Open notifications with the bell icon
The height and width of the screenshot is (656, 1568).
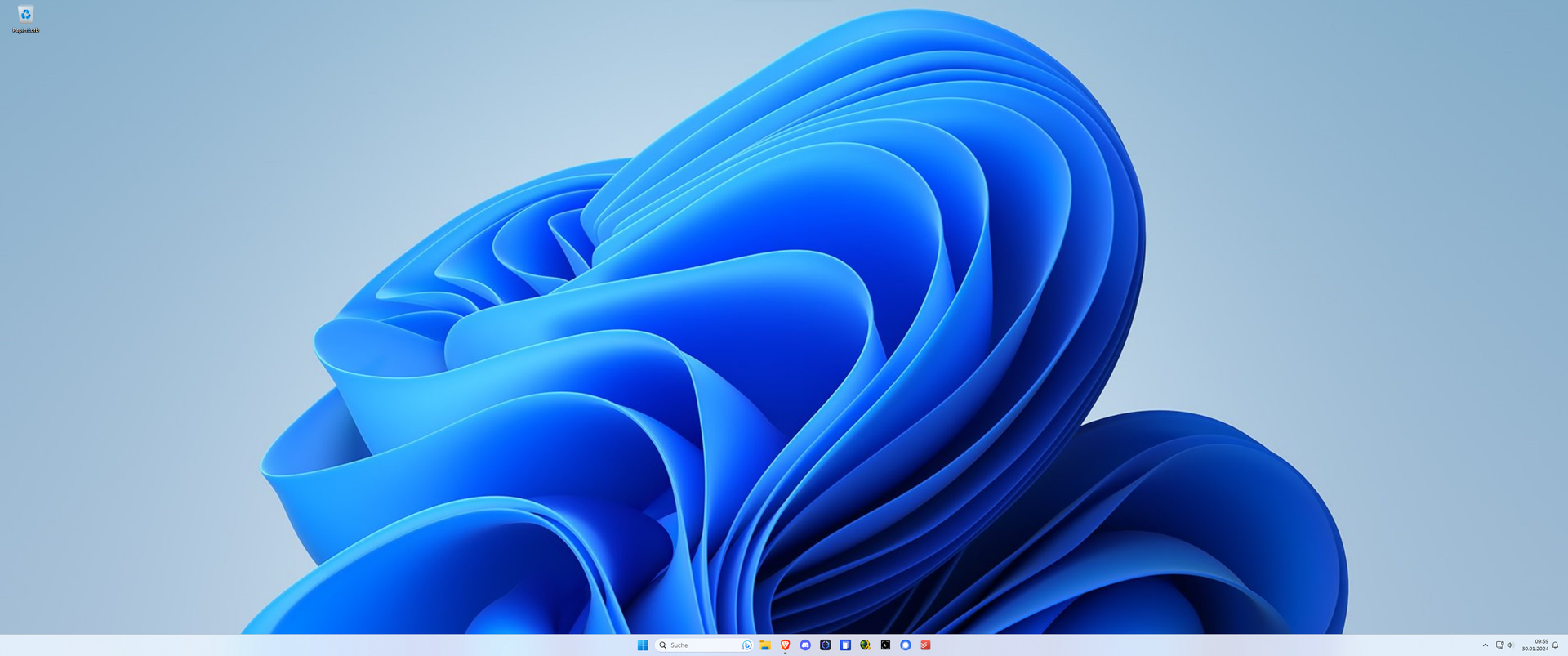(x=1555, y=645)
